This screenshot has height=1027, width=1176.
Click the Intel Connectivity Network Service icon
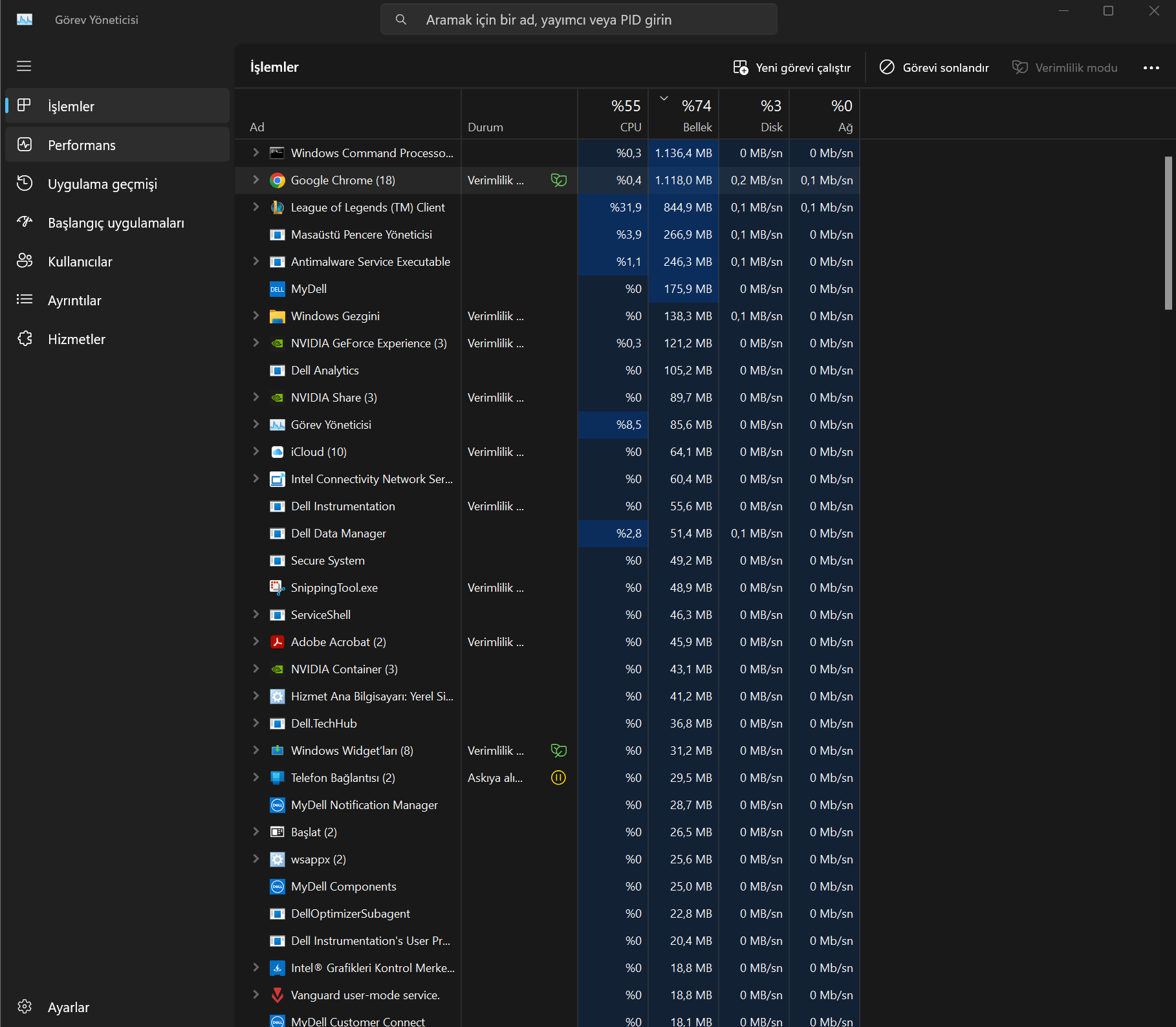pos(278,479)
